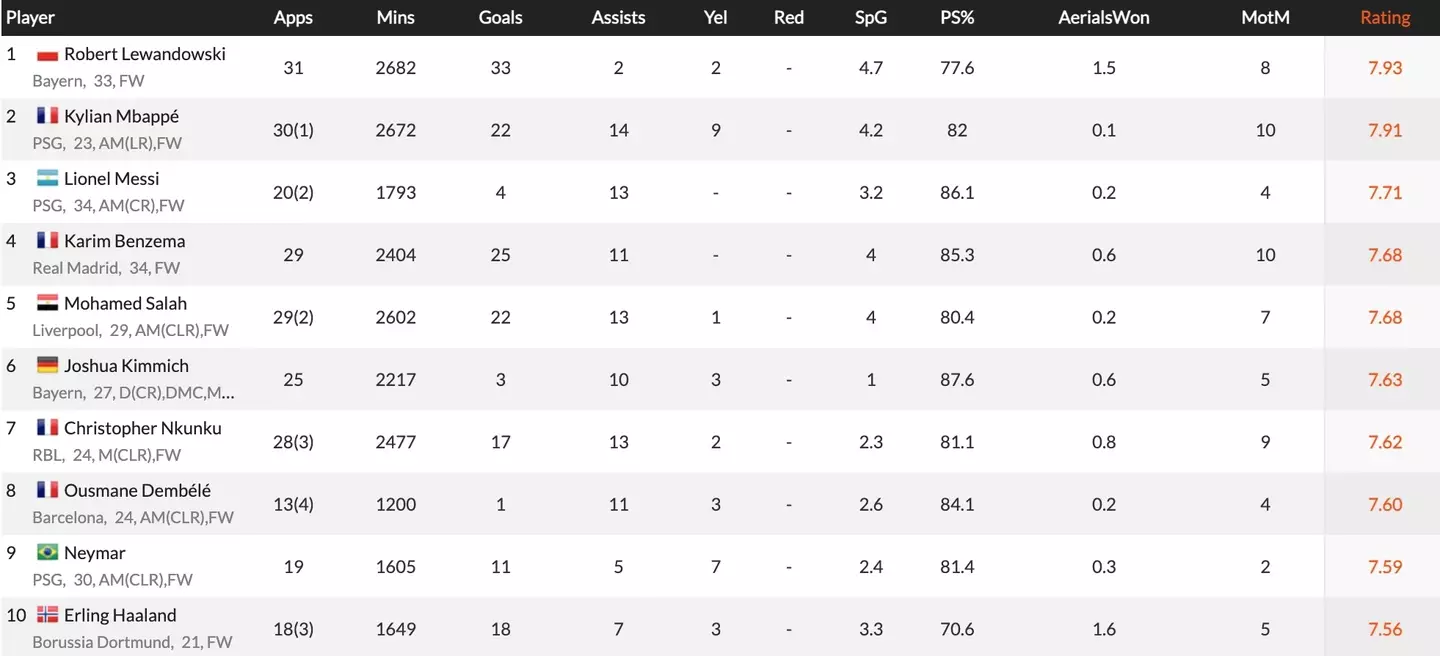The height and width of the screenshot is (656, 1440).
Task: Select the Brazil flag next to Neymar
Action: (47, 553)
